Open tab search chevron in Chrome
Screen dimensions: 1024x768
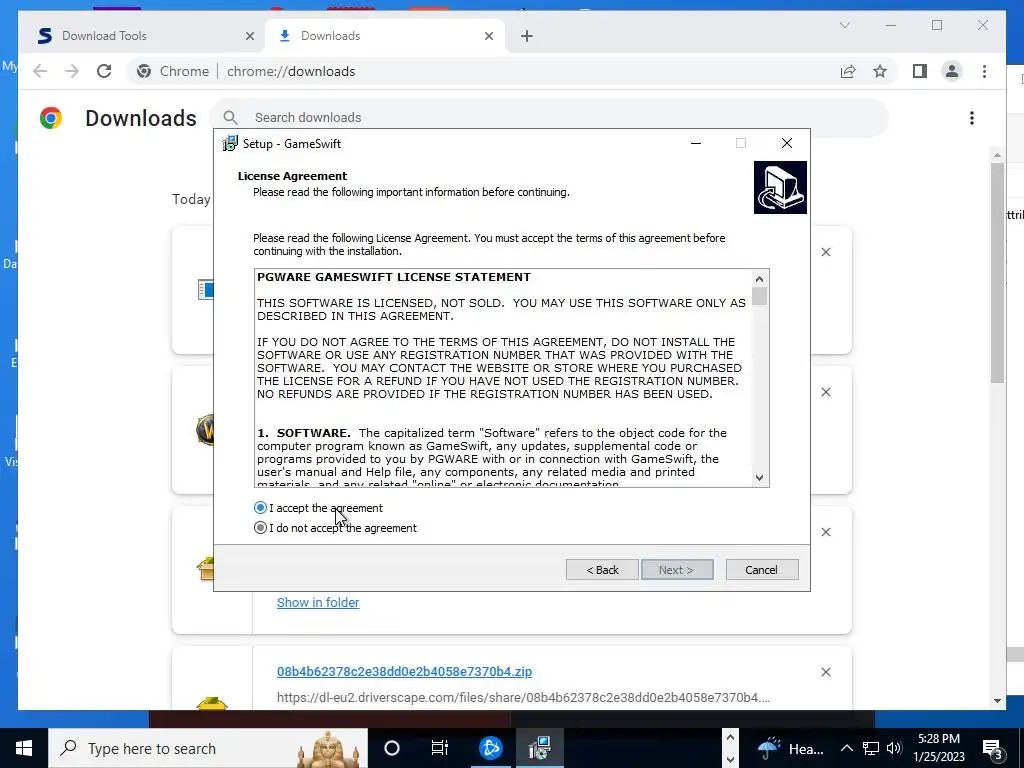pyautogui.click(x=844, y=25)
